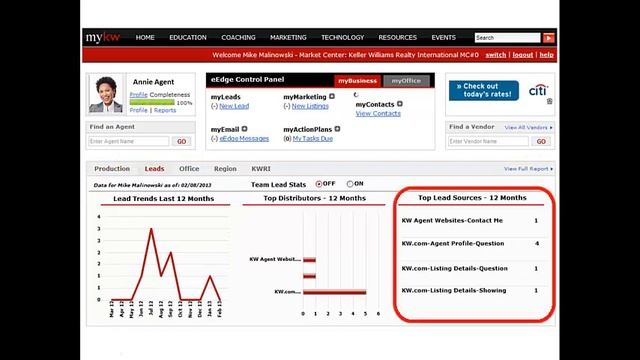Image resolution: width=640 pixels, height=360 pixels.
Task: Click the My Tasks Due link
Action: pyautogui.click(x=313, y=139)
